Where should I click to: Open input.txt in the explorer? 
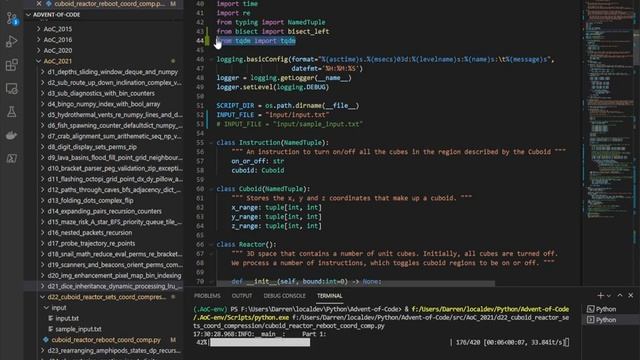67,318
